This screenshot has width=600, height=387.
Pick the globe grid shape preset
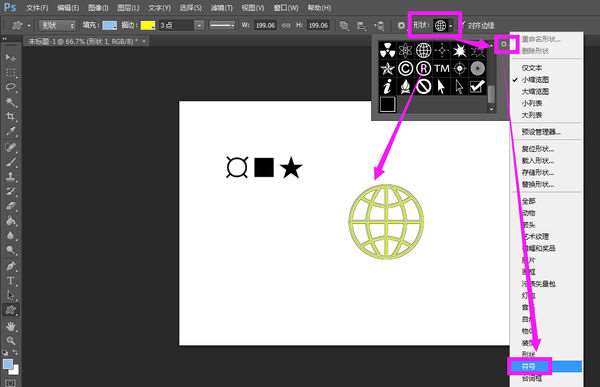[423, 50]
